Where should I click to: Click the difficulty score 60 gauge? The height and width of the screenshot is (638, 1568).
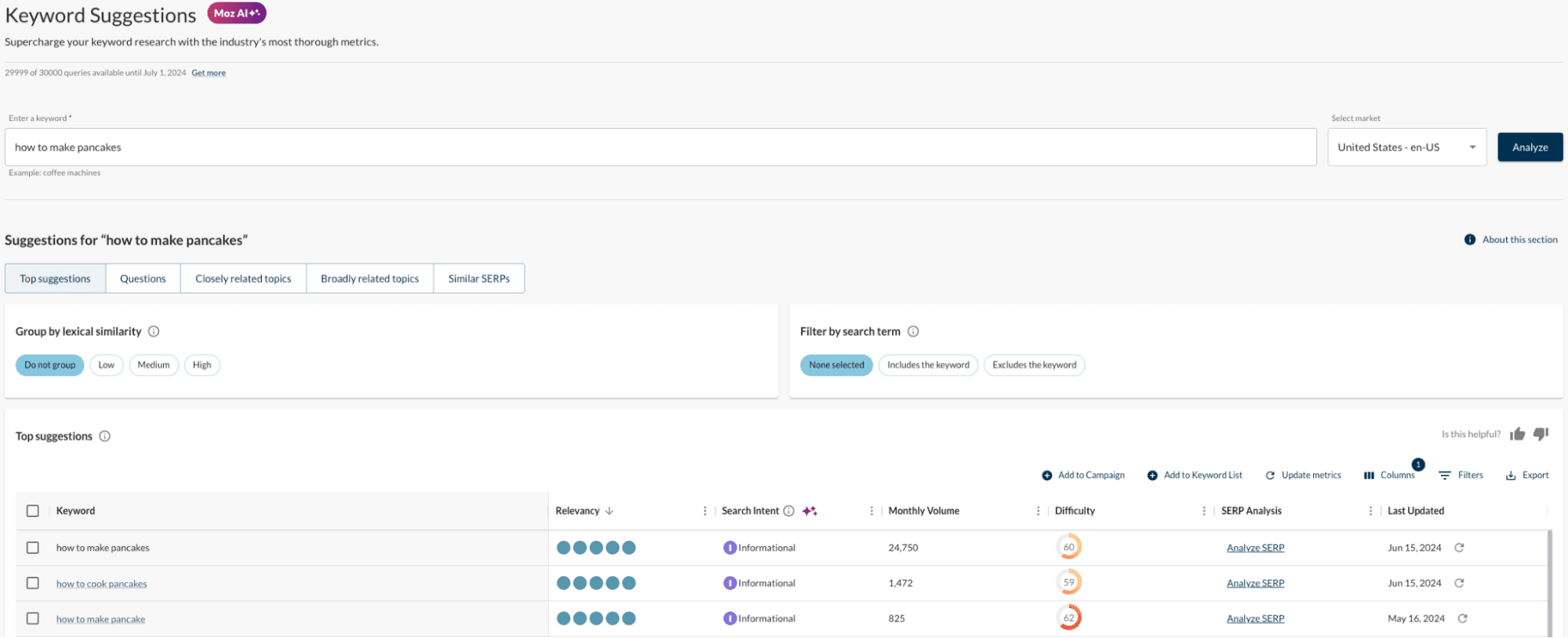click(1068, 547)
